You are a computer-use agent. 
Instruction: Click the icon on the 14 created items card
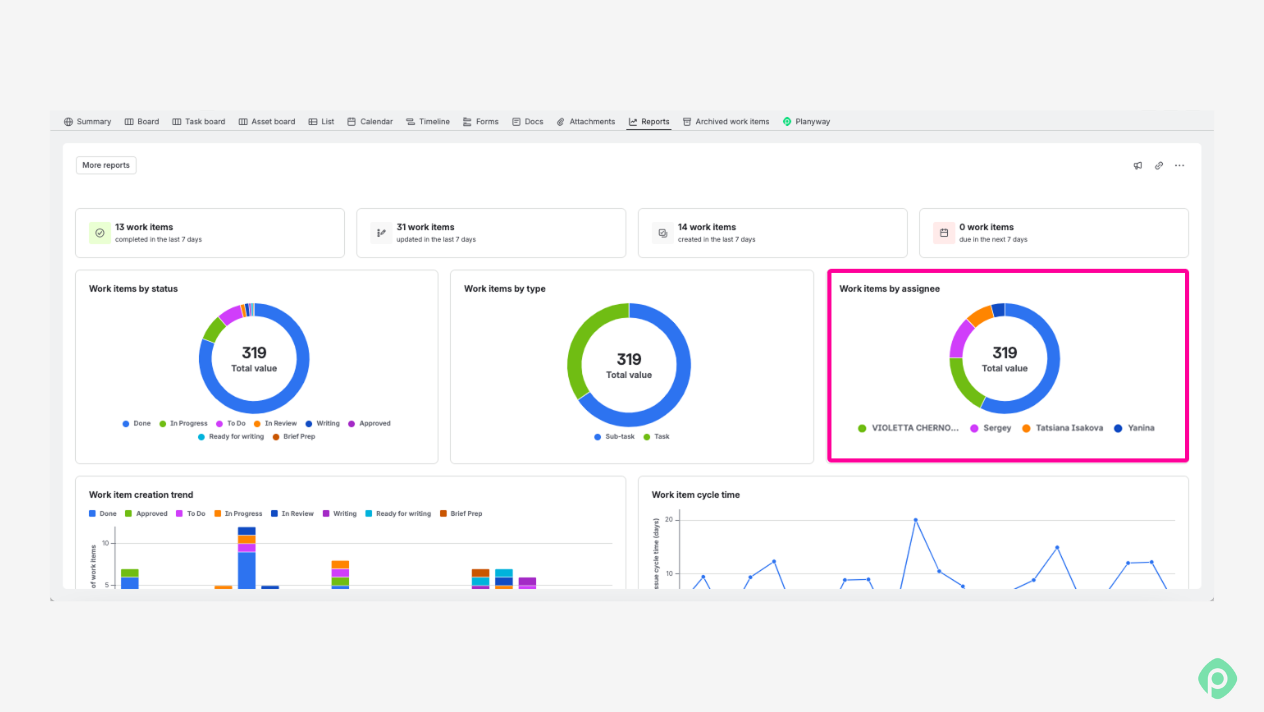click(x=662, y=233)
